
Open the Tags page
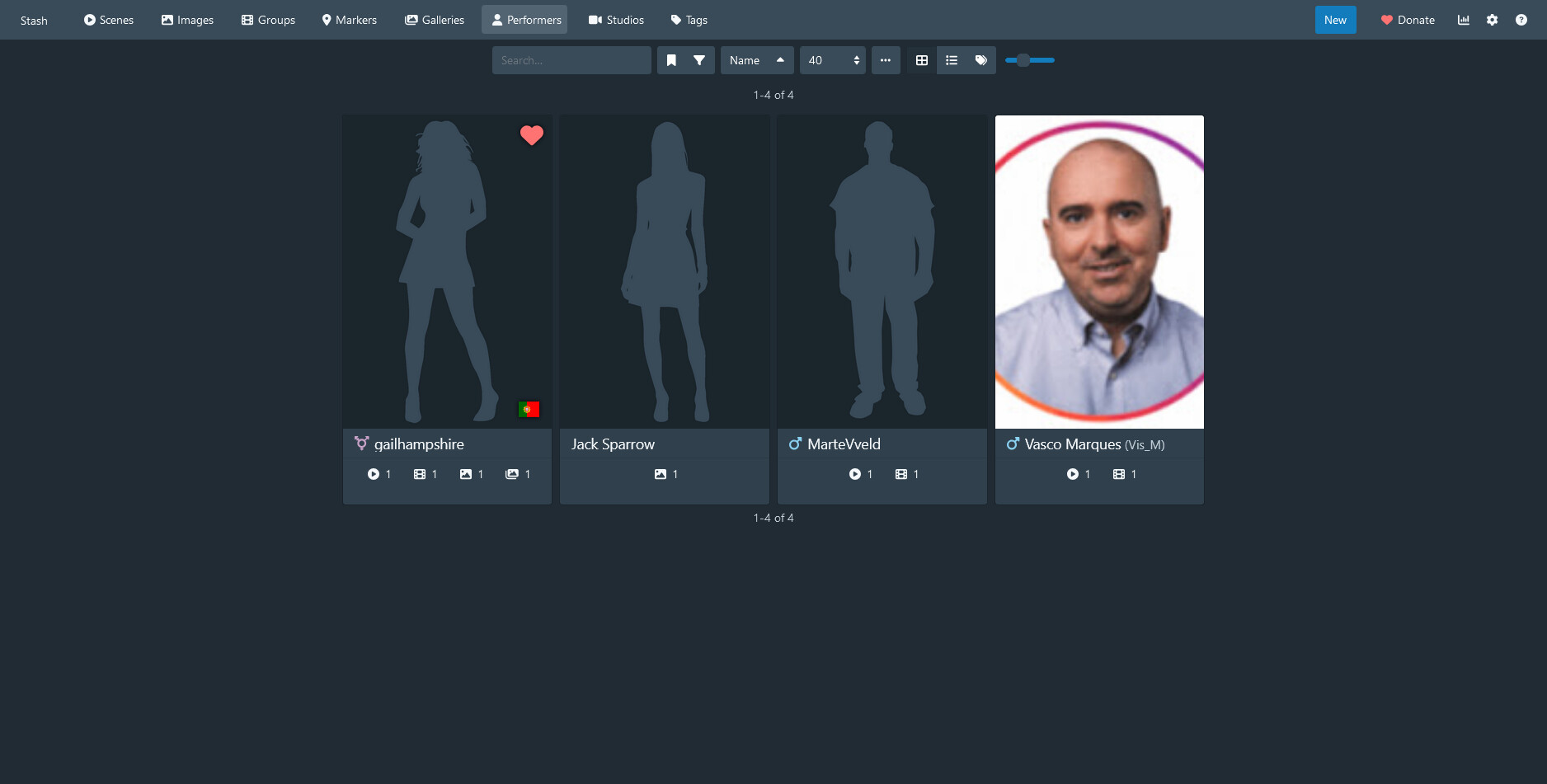click(689, 20)
